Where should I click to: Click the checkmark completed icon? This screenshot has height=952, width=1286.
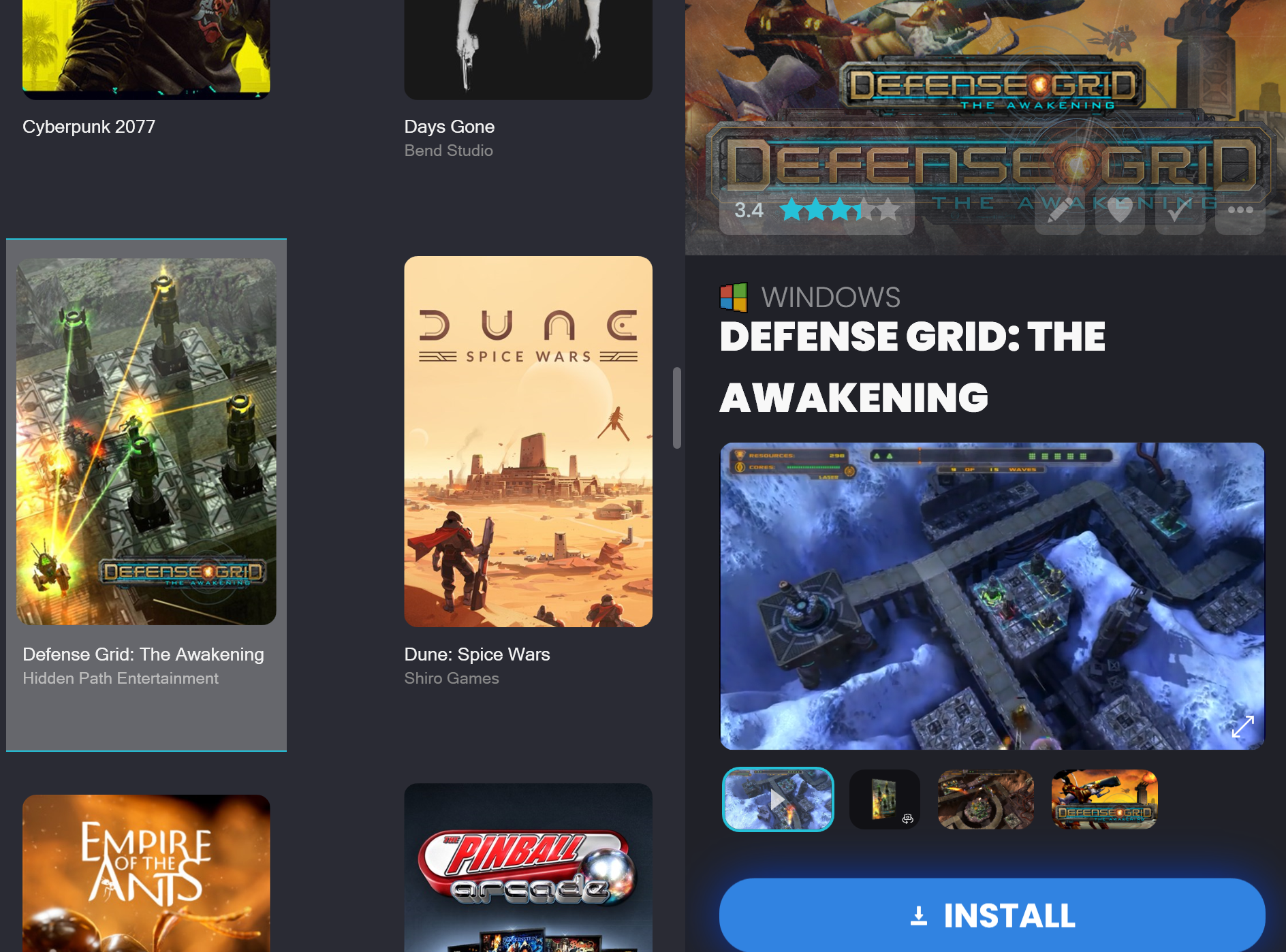click(x=1180, y=210)
